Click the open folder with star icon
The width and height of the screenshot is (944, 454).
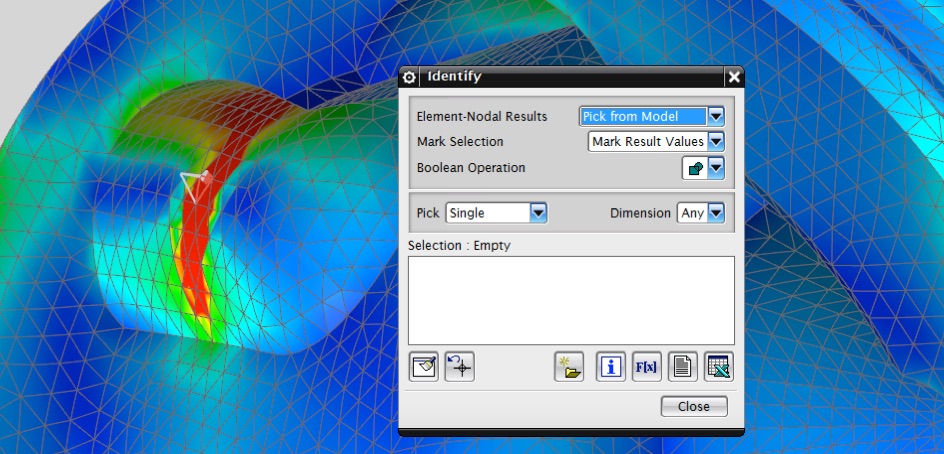tap(569, 367)
